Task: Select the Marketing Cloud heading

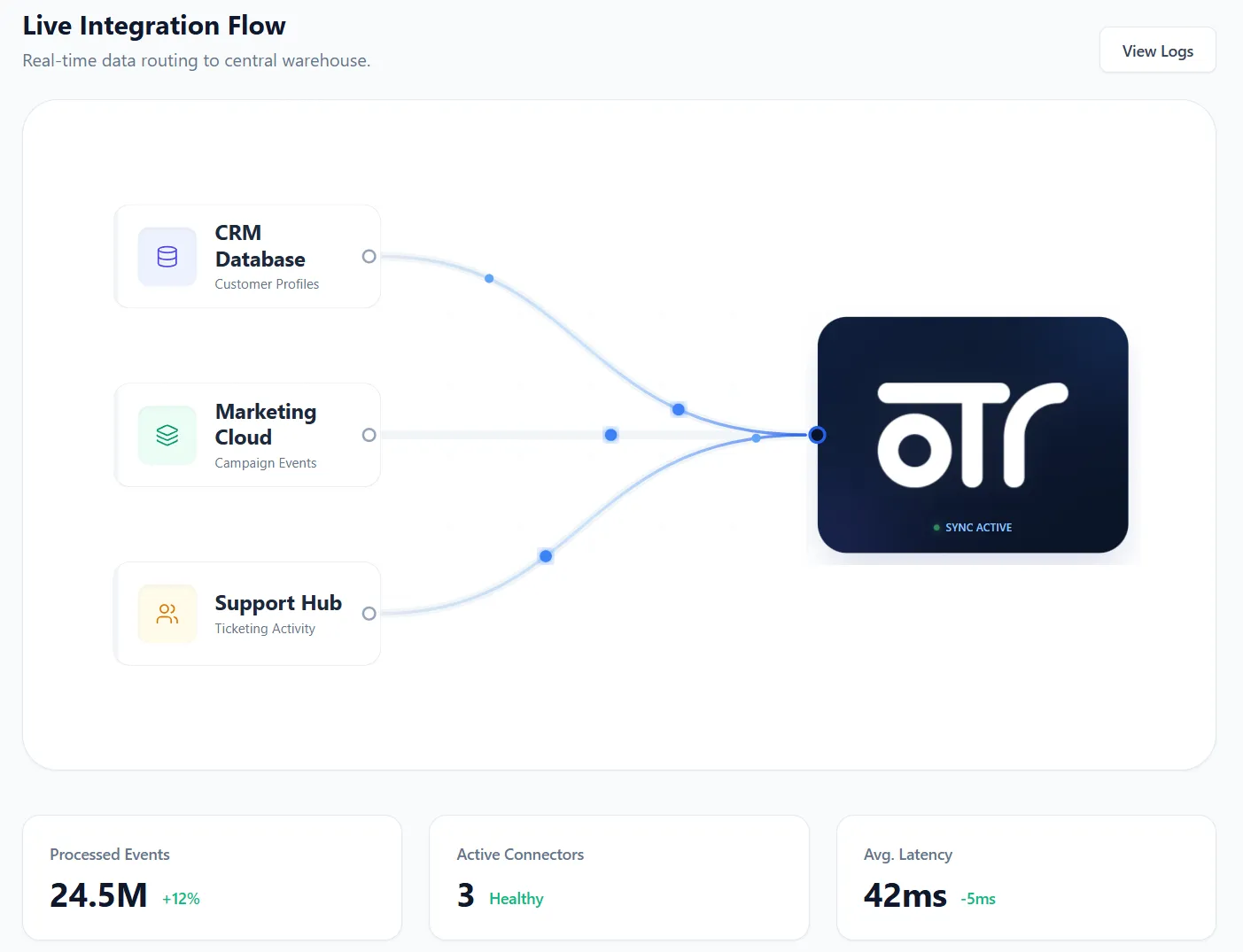Action: pos(266,424)
